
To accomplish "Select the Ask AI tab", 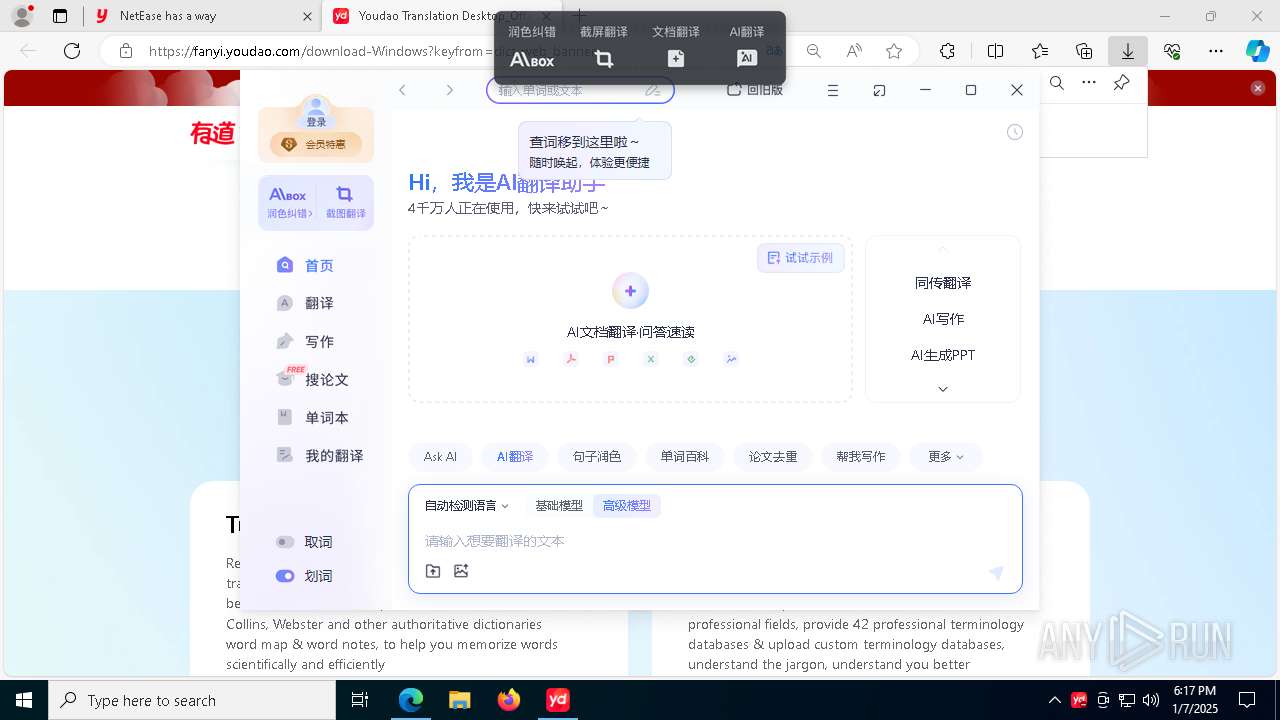I will [440, 457].
